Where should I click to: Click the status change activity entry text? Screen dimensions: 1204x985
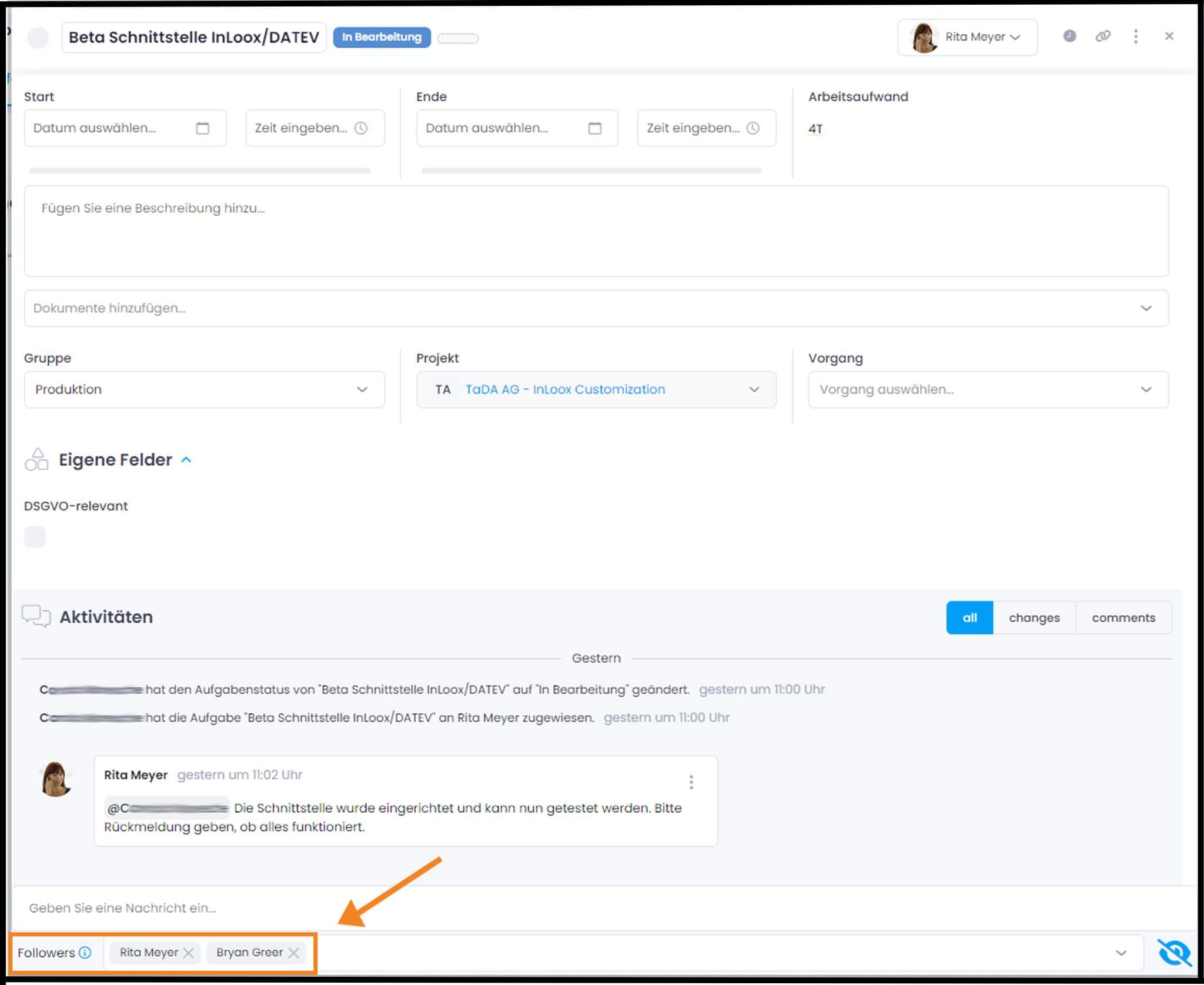click(x=364, y=689)
